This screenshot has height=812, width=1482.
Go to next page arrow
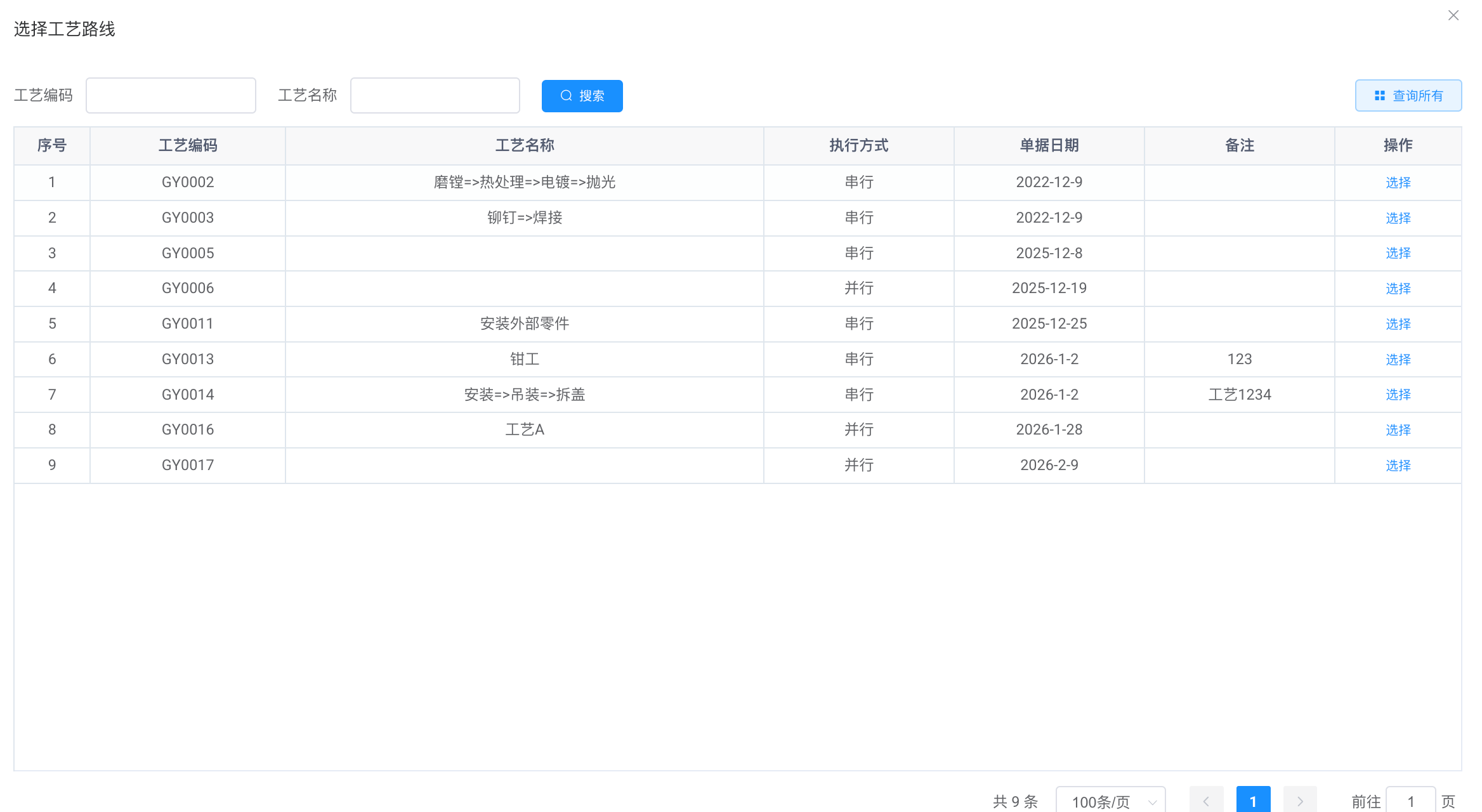tap(1300, 801)
